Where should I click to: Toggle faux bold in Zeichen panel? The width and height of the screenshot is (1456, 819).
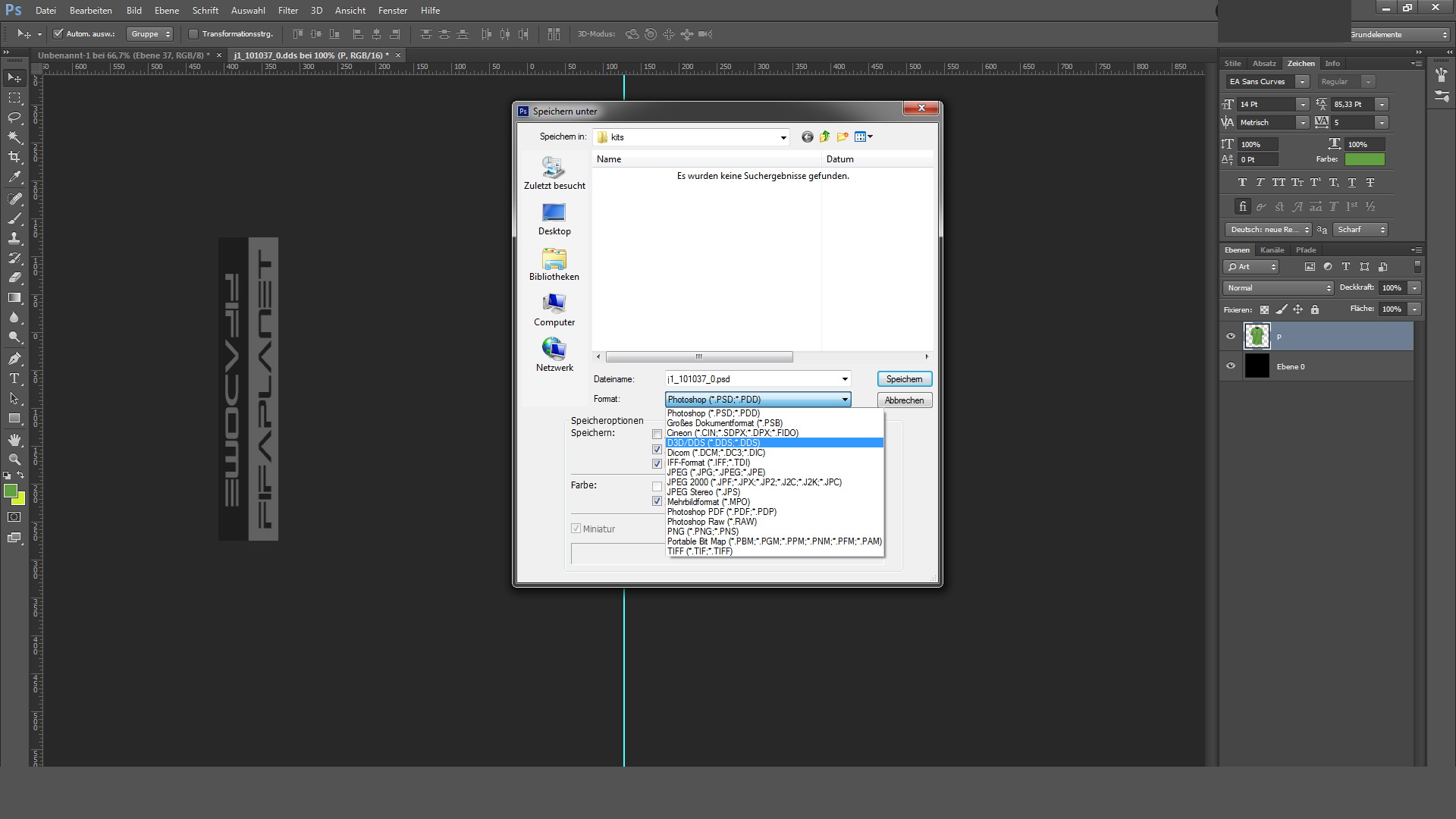tap(1242, 182)
